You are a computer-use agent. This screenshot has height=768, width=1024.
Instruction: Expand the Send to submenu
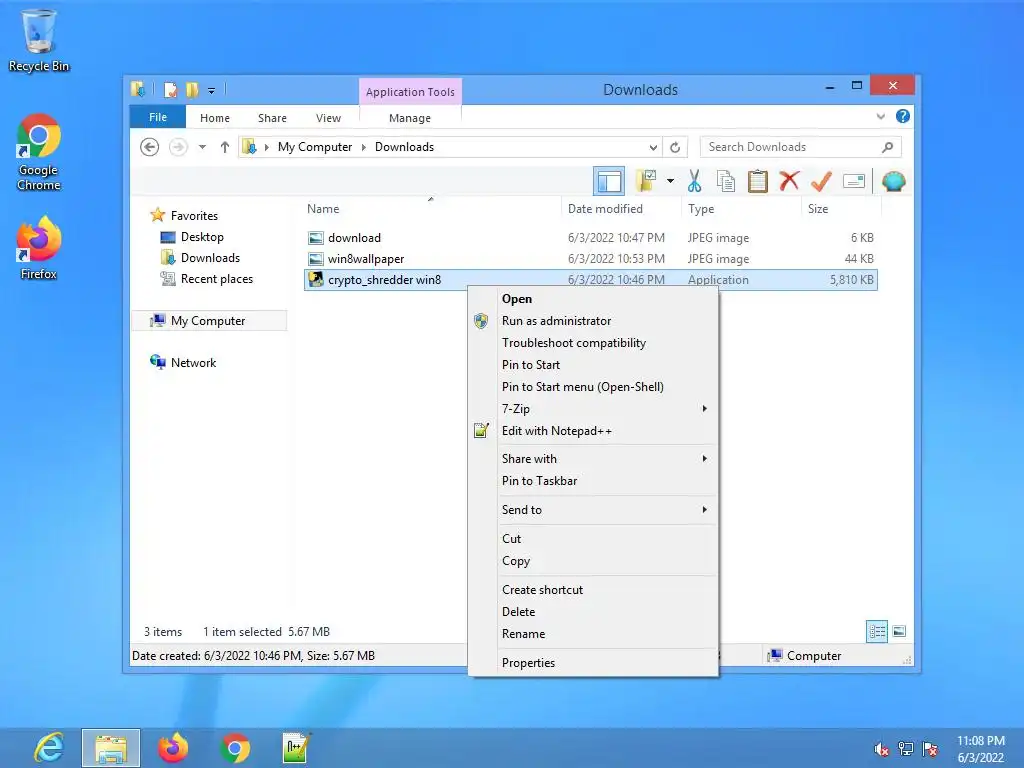point(593,509)
